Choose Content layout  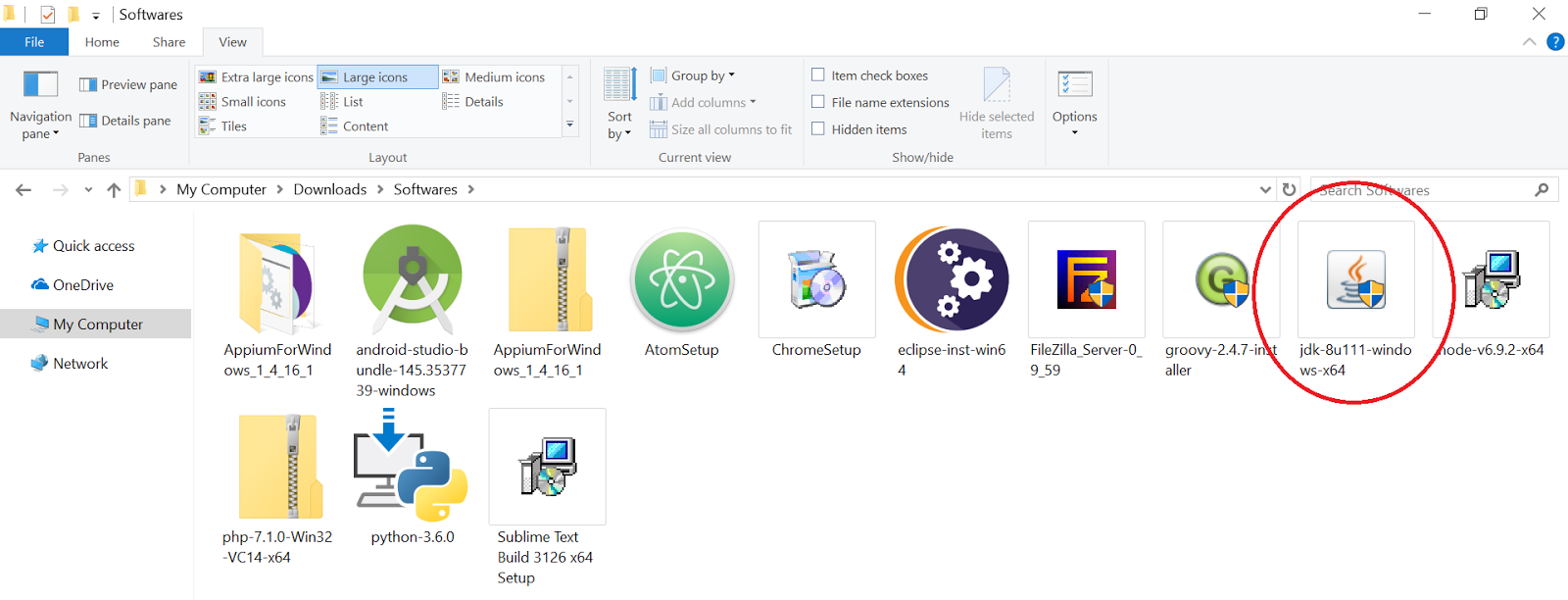(354, 125)
